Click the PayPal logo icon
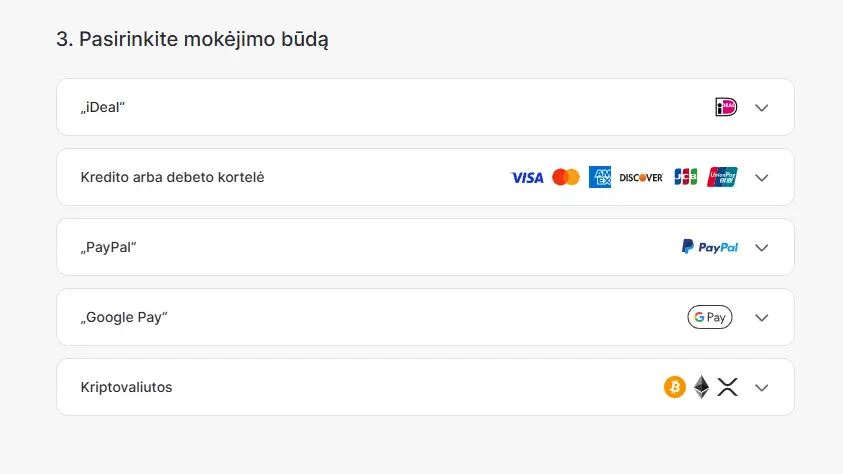This screenshot has height=474, width=843. pyautogui.click(x=710, y=247)
